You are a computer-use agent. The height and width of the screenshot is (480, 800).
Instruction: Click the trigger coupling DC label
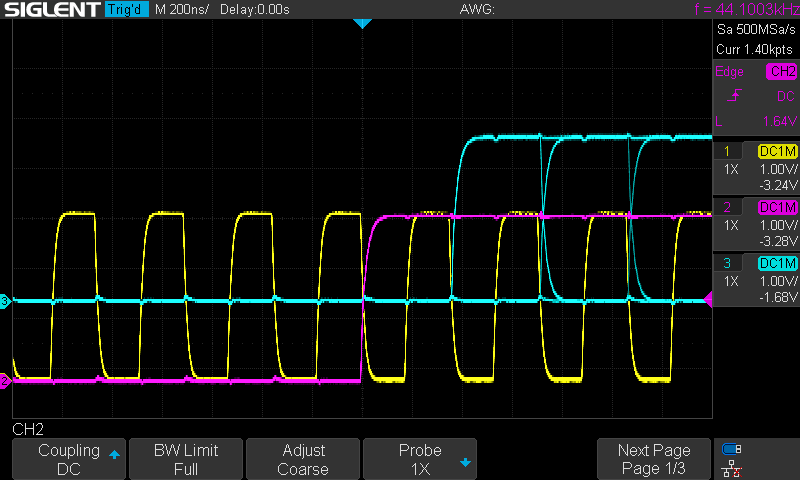pos(785,96)
